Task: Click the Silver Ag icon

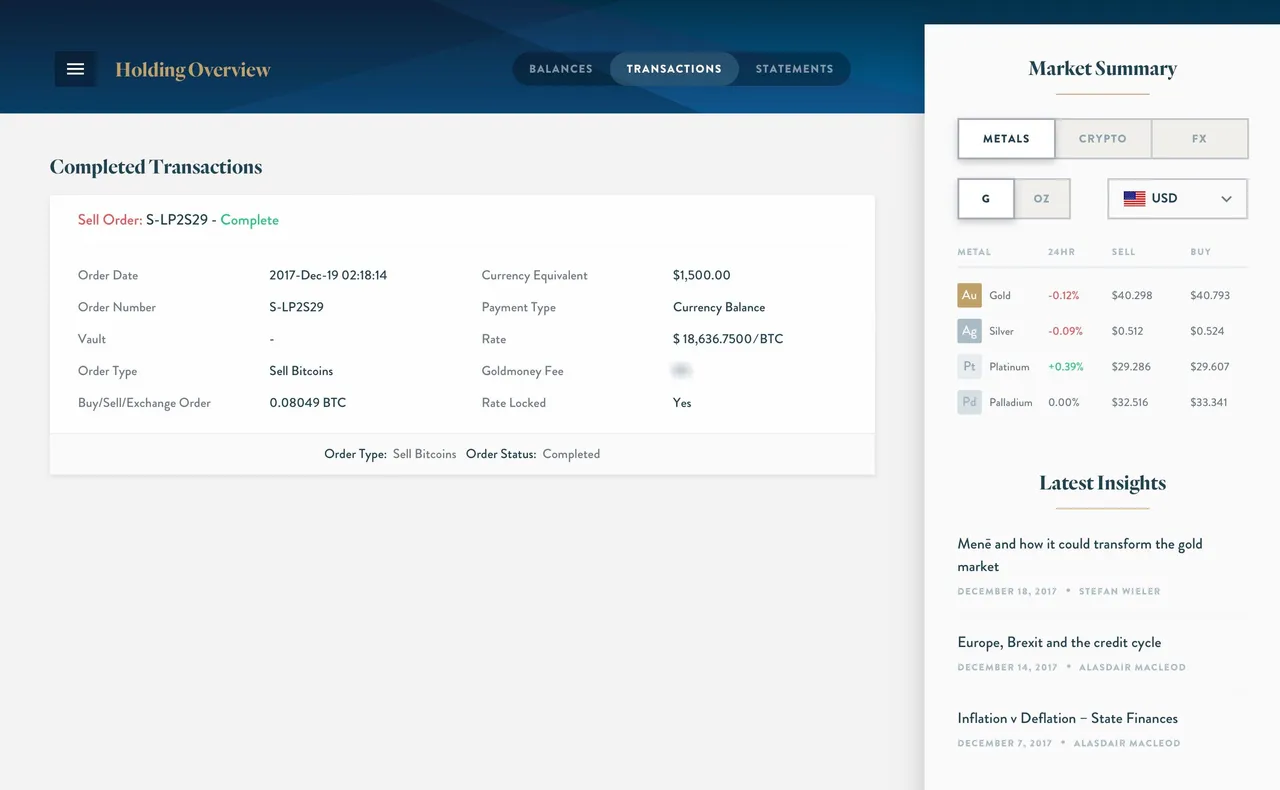Action: click(x=969, y=331)
